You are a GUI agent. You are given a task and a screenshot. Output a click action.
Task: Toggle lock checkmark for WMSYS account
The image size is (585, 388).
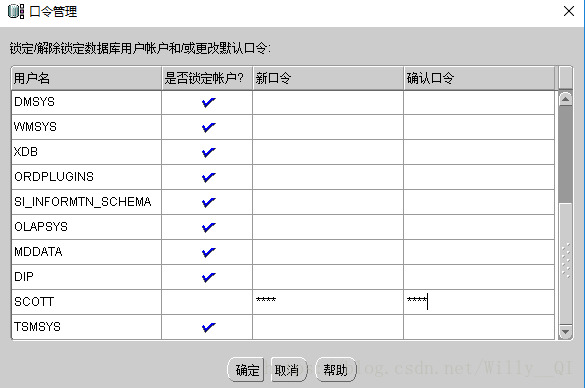(x=208, y=127)
